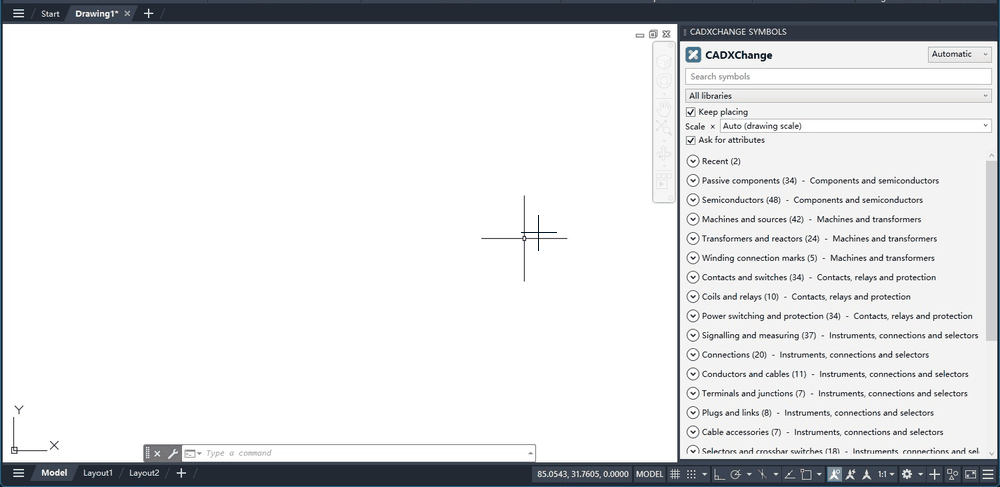Open the application menu beside the Start tab
Viewport: 1000px width, 487px height.
(x=18, y=13)
